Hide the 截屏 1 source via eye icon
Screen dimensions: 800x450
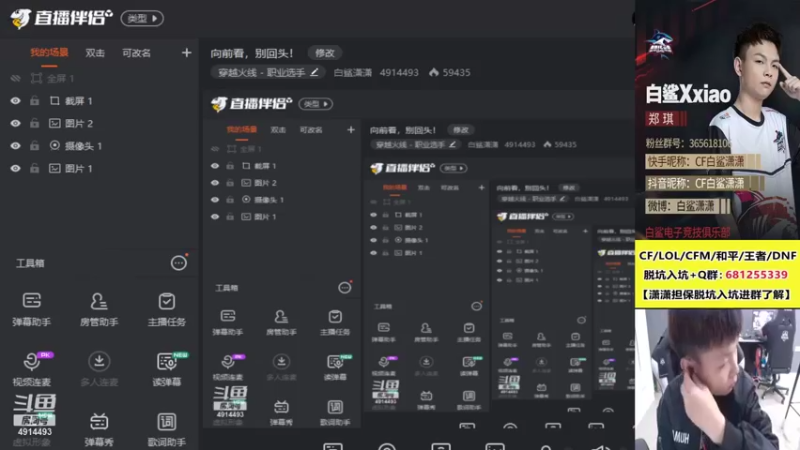tap(15, 101)
